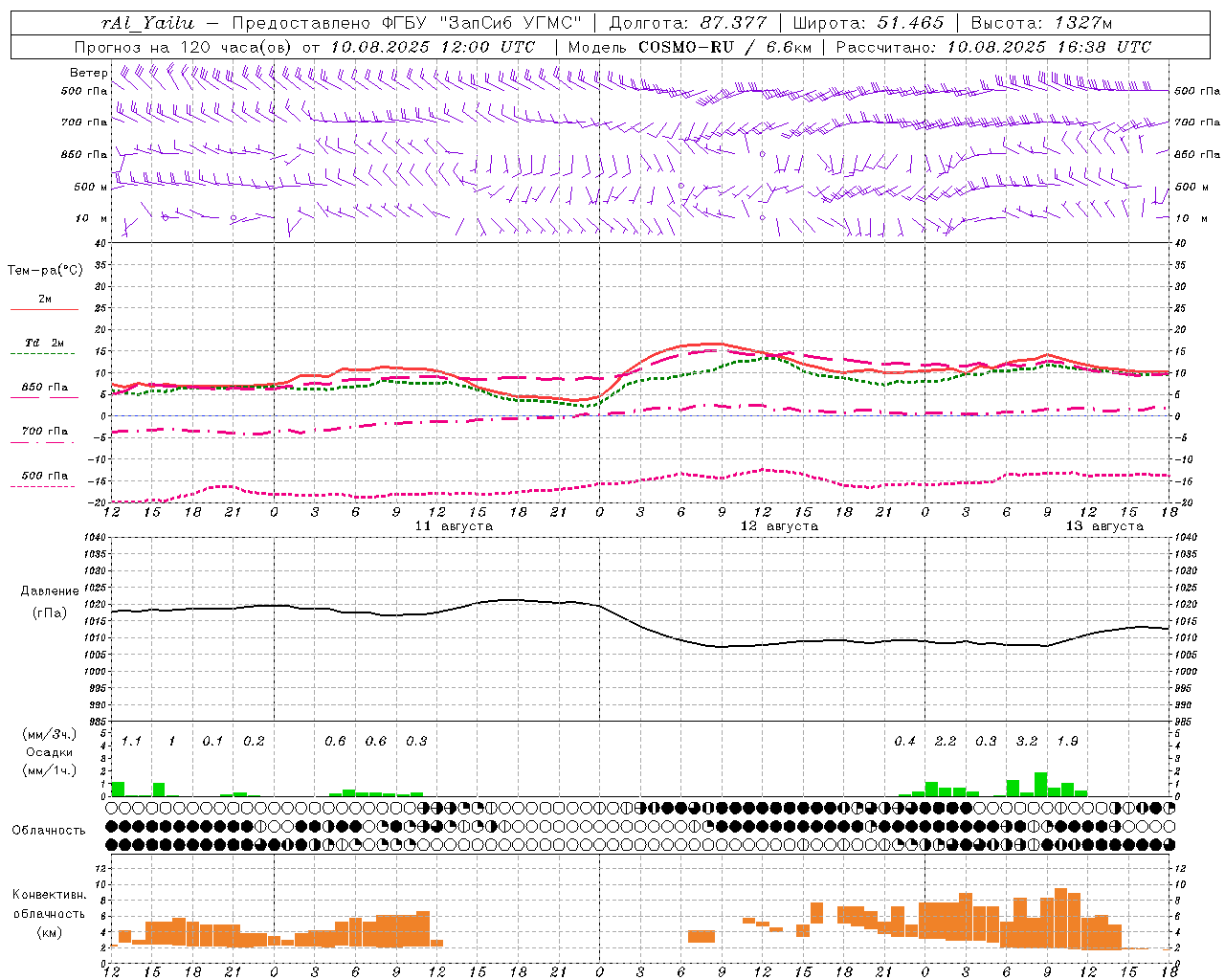This screenshot has height=980, width=1225.
Task: Click the elevation text "Высота: 1327м"
Action: [x=1040, y=23]
